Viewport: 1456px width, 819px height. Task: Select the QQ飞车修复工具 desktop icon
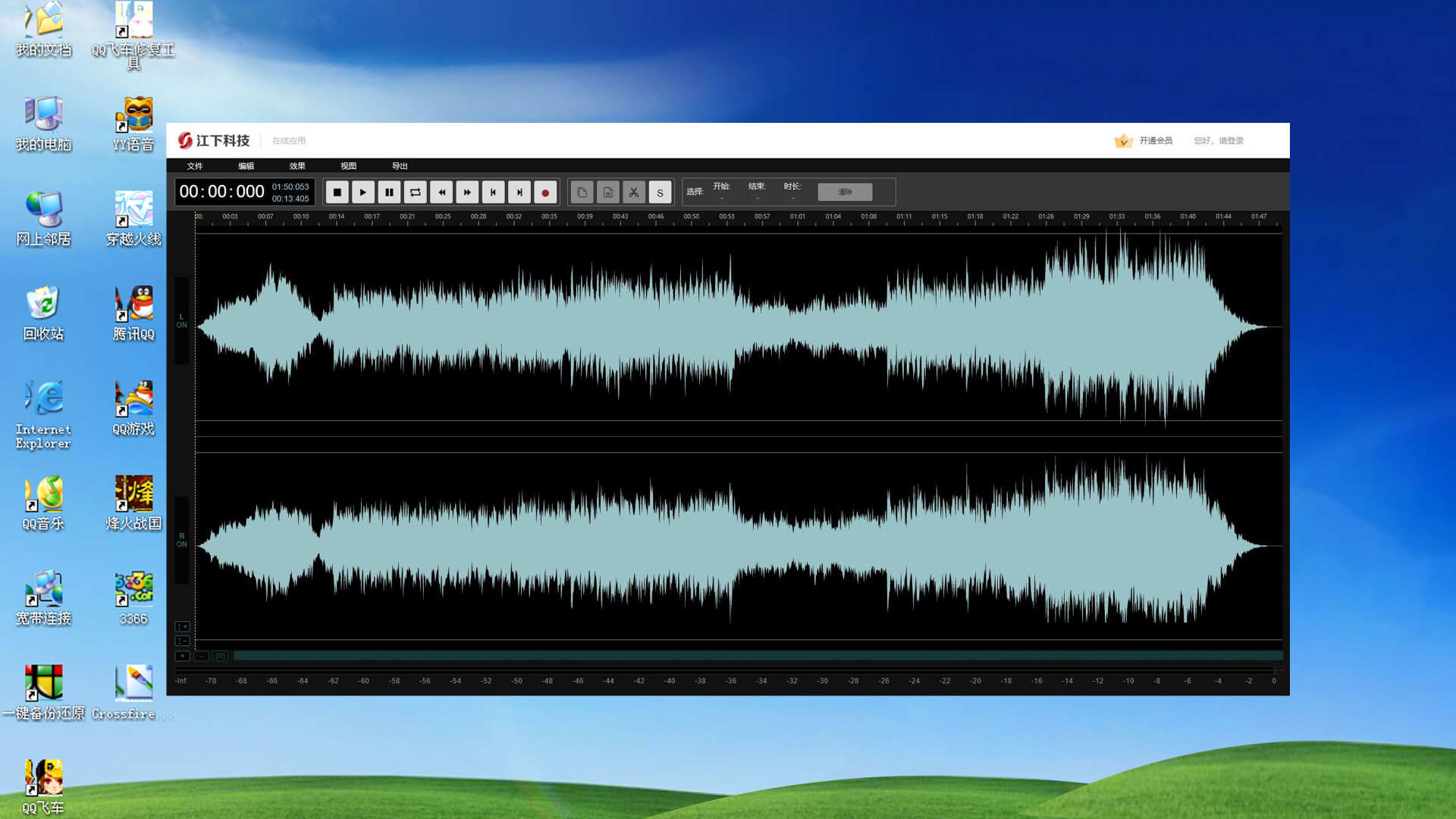[133, 36]
